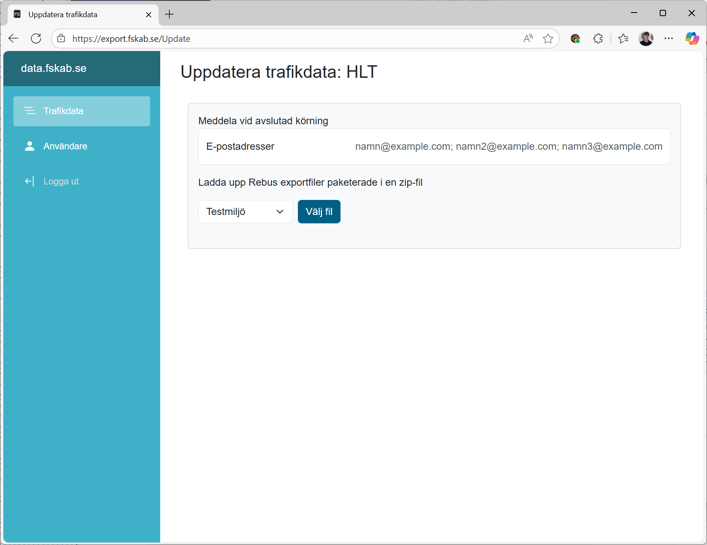This screenshot has height=545, width=707.
Task: Open the browser profile avatar
Action: click(x=646, y=39)
